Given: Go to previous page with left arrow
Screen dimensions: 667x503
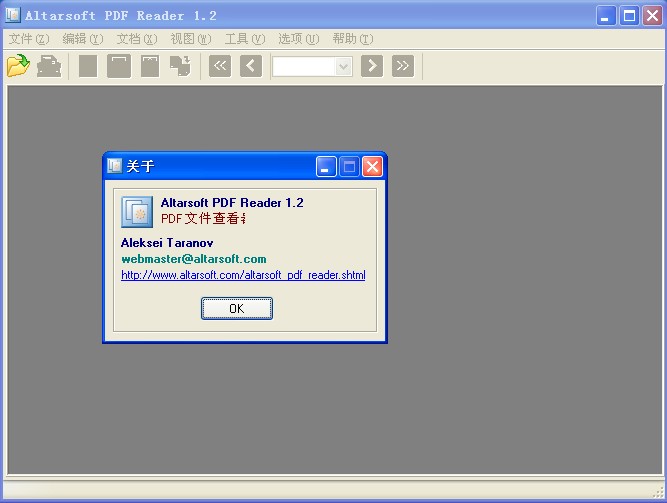Looking at the screenshot, I should click(x=251, y=66).
